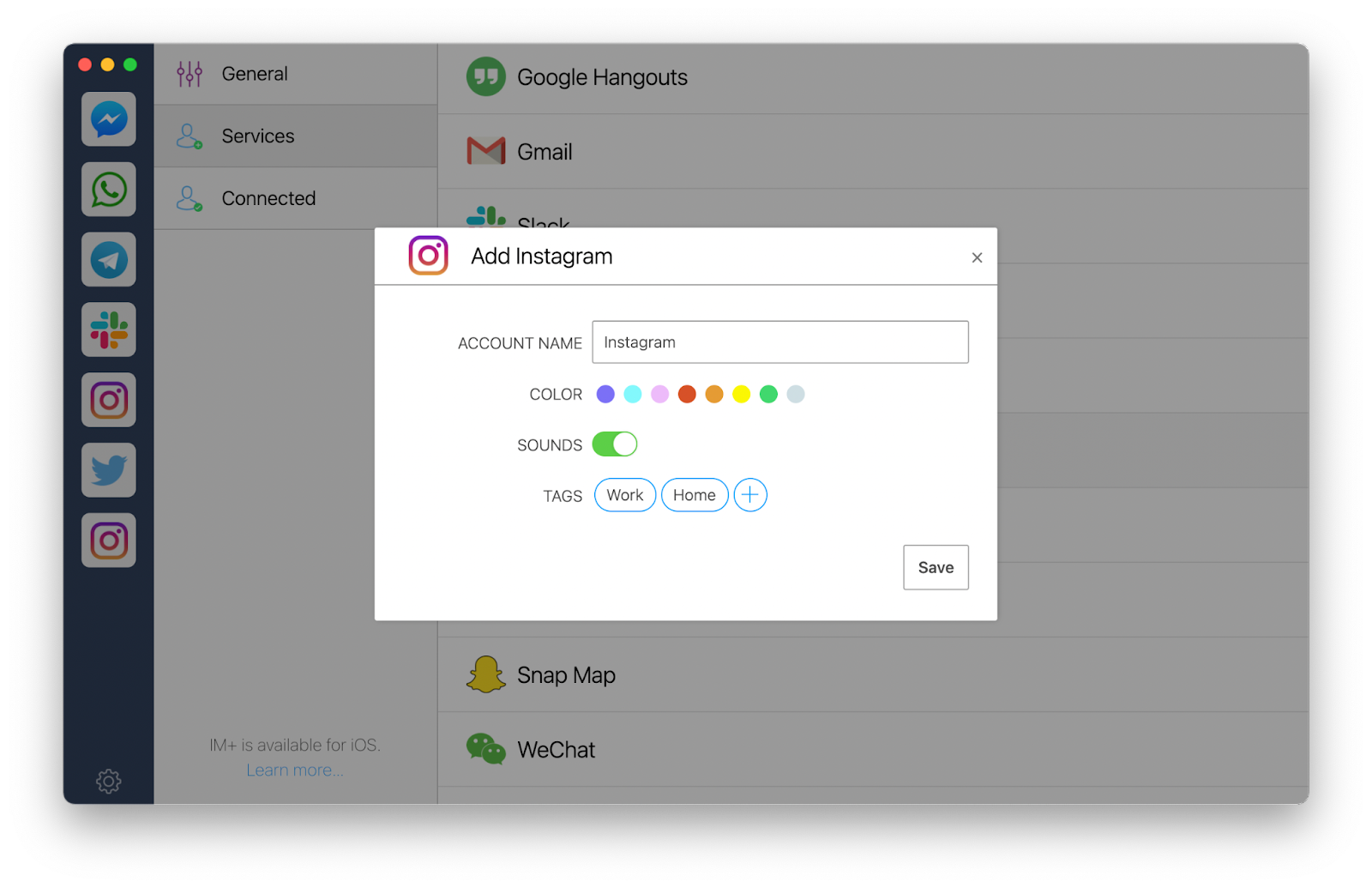1372x888 pixels.
Task: Disable sounds for the Instagram account
Action: point(613,444)
